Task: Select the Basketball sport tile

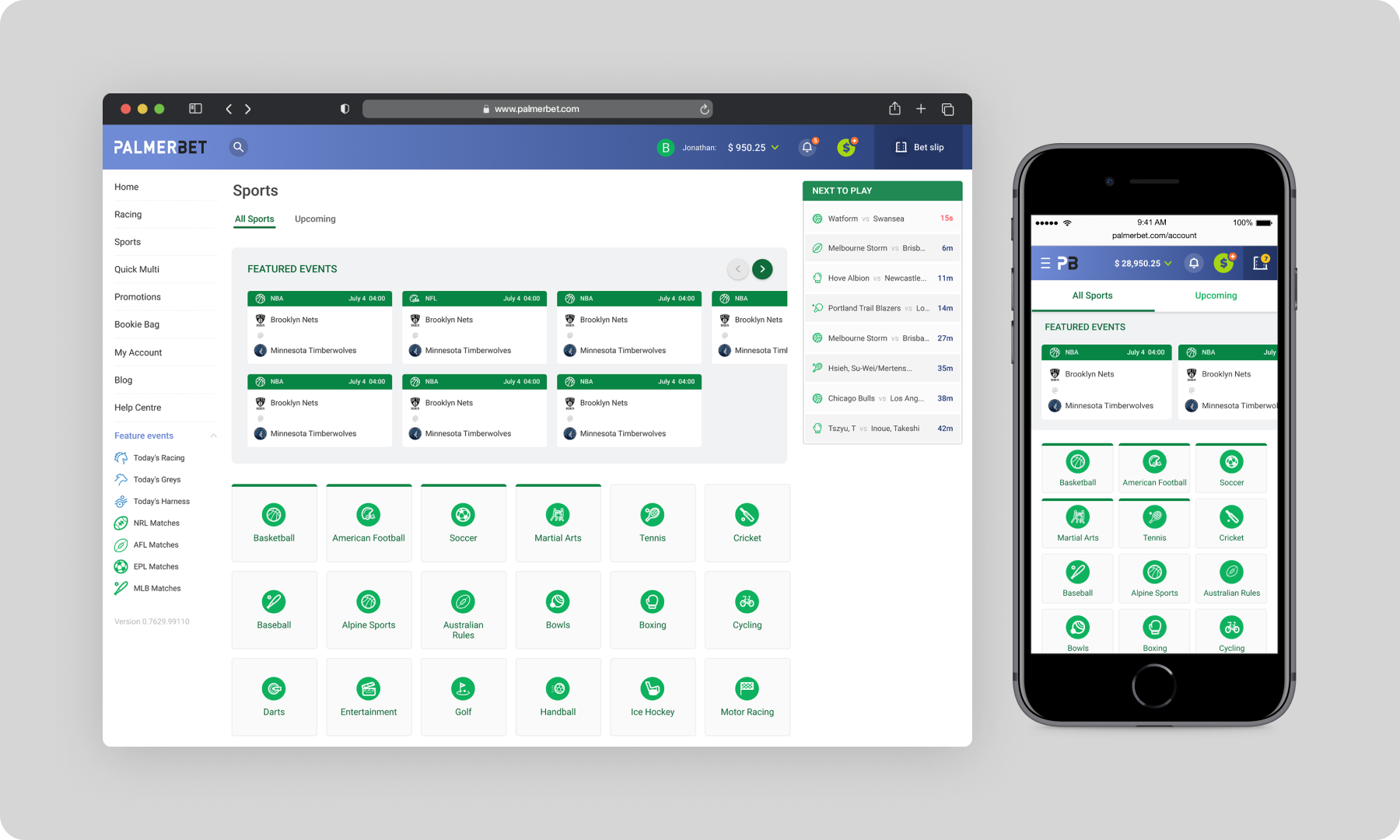Action: point(274,523)
